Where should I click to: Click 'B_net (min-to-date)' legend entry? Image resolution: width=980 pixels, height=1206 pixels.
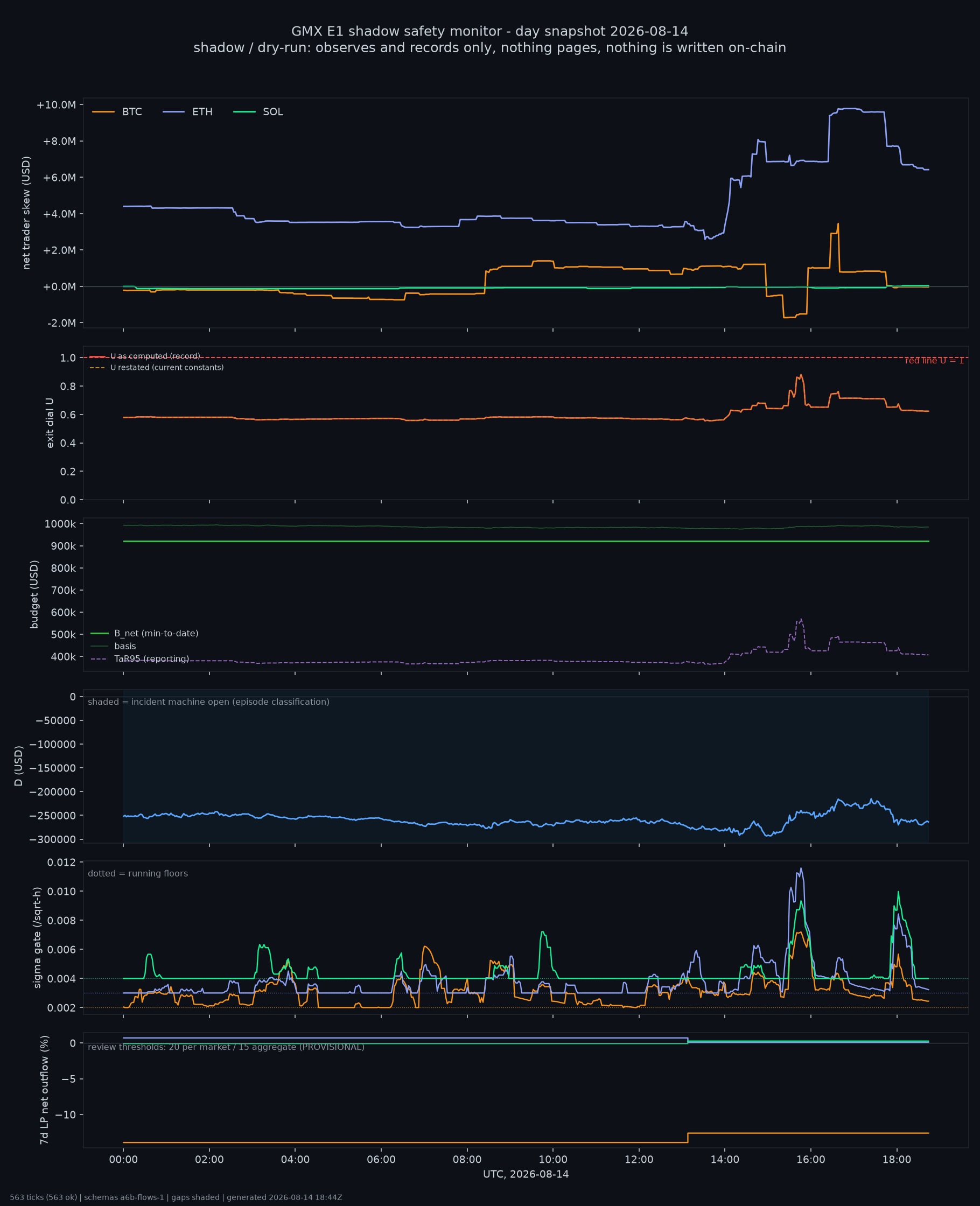[144, 633]
